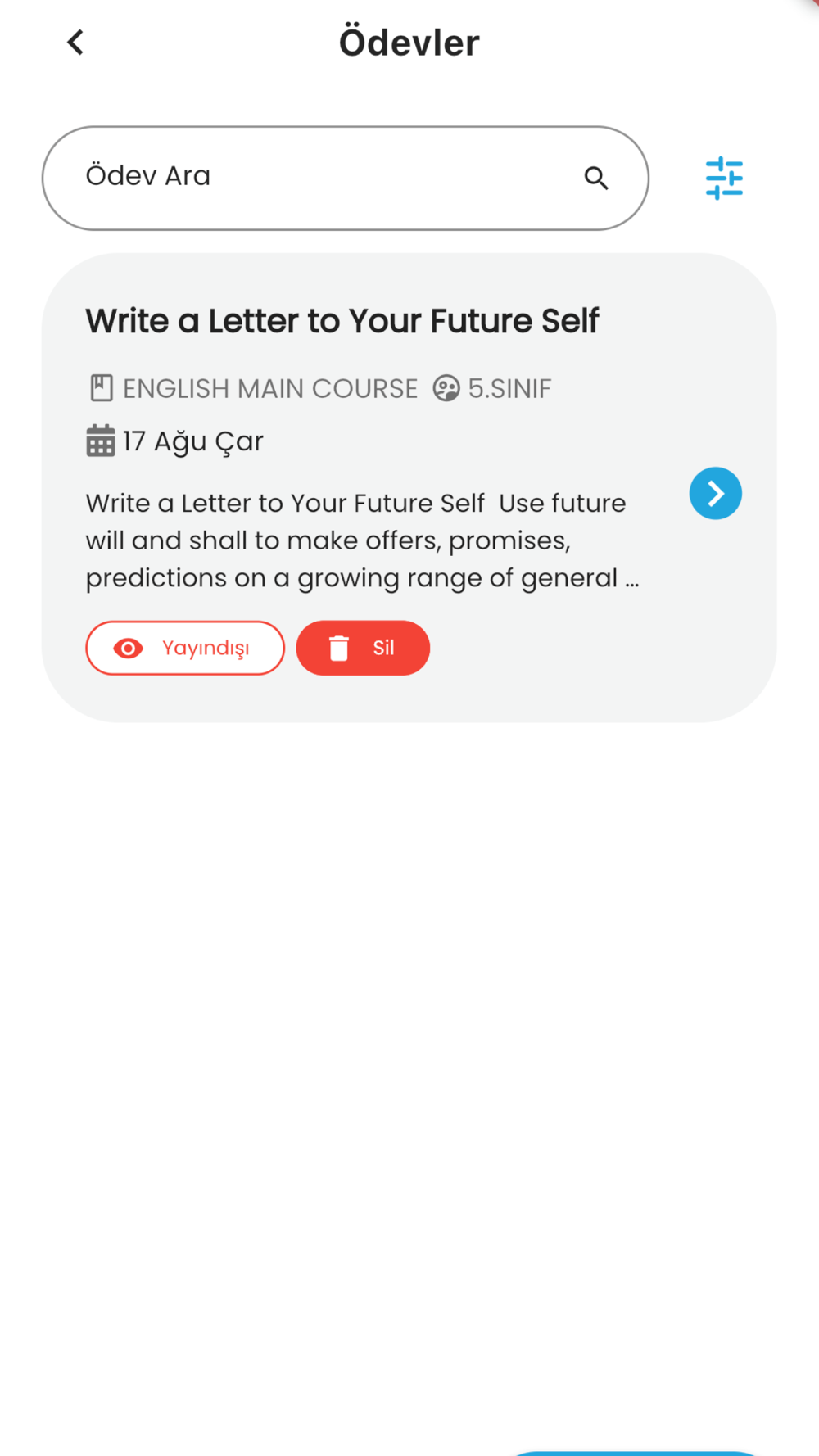Screen dimensions: 819x1456
Task: Click the face icon beside 5.SINIF
Action: click(x=446, y=388)
